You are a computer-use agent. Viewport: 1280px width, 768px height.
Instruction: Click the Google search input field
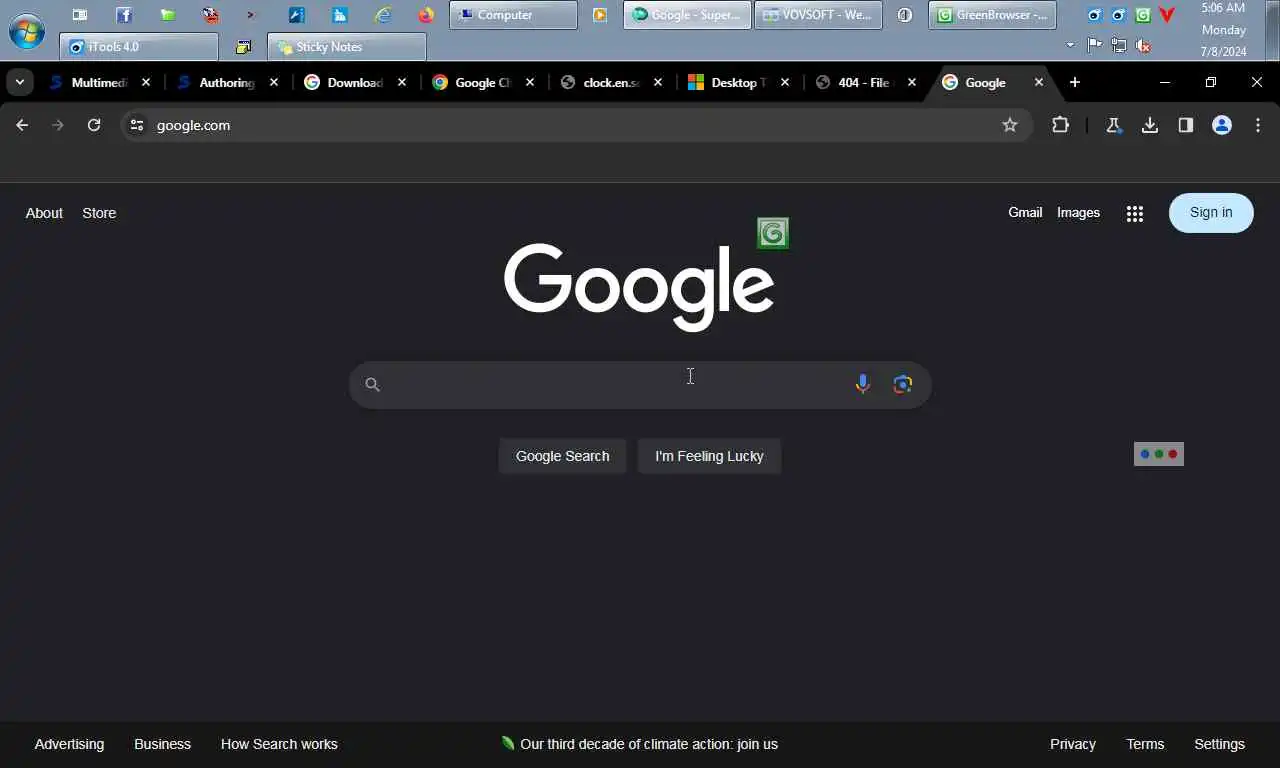point(640,385)
